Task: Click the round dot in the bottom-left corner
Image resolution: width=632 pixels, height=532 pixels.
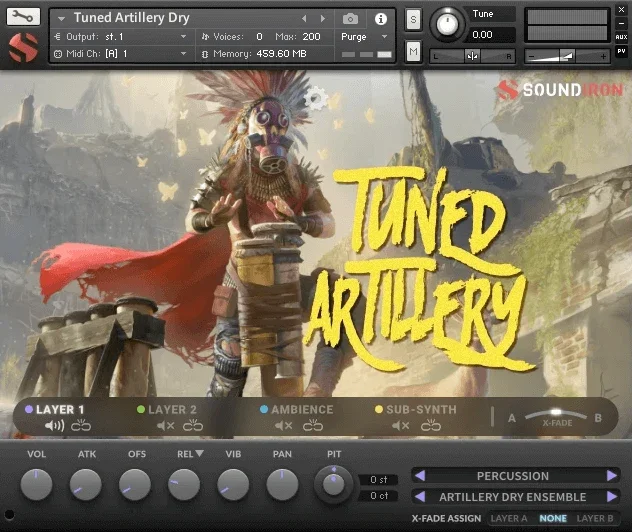Action: [9, 514]
